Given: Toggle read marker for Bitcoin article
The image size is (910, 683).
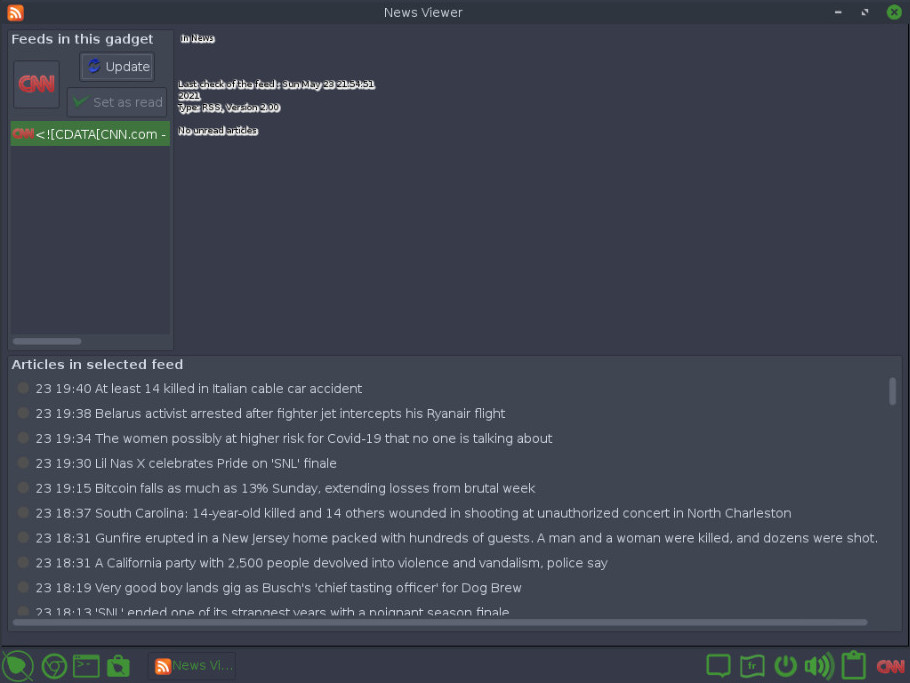Looking at the screenshot, I should coord(23,487).
